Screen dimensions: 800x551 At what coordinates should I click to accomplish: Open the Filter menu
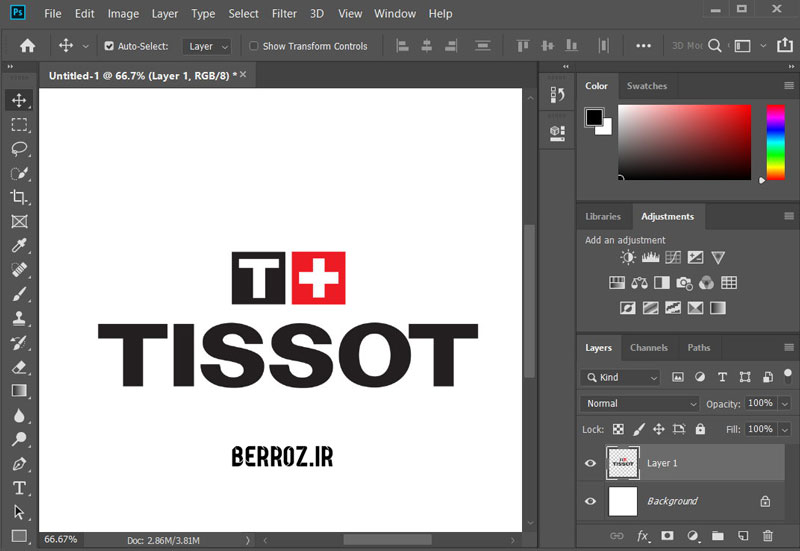tap(284, 14)
